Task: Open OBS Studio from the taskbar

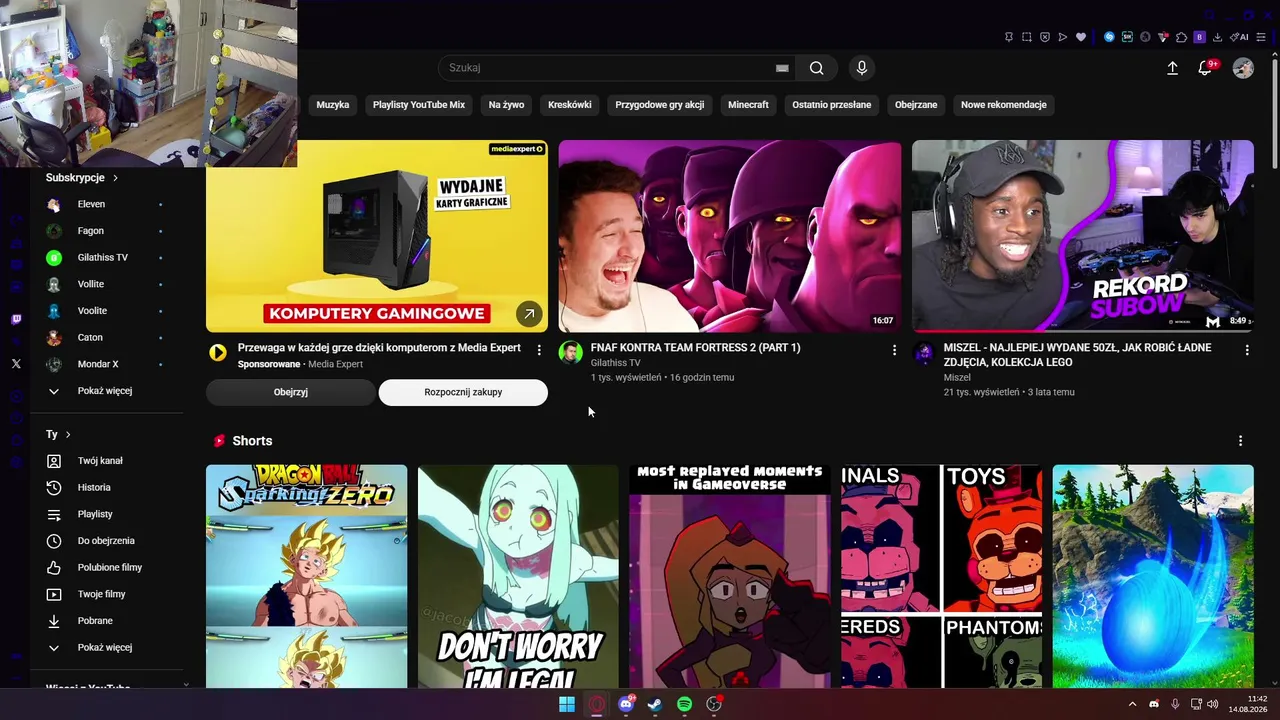Action: (x=714, y=704)
